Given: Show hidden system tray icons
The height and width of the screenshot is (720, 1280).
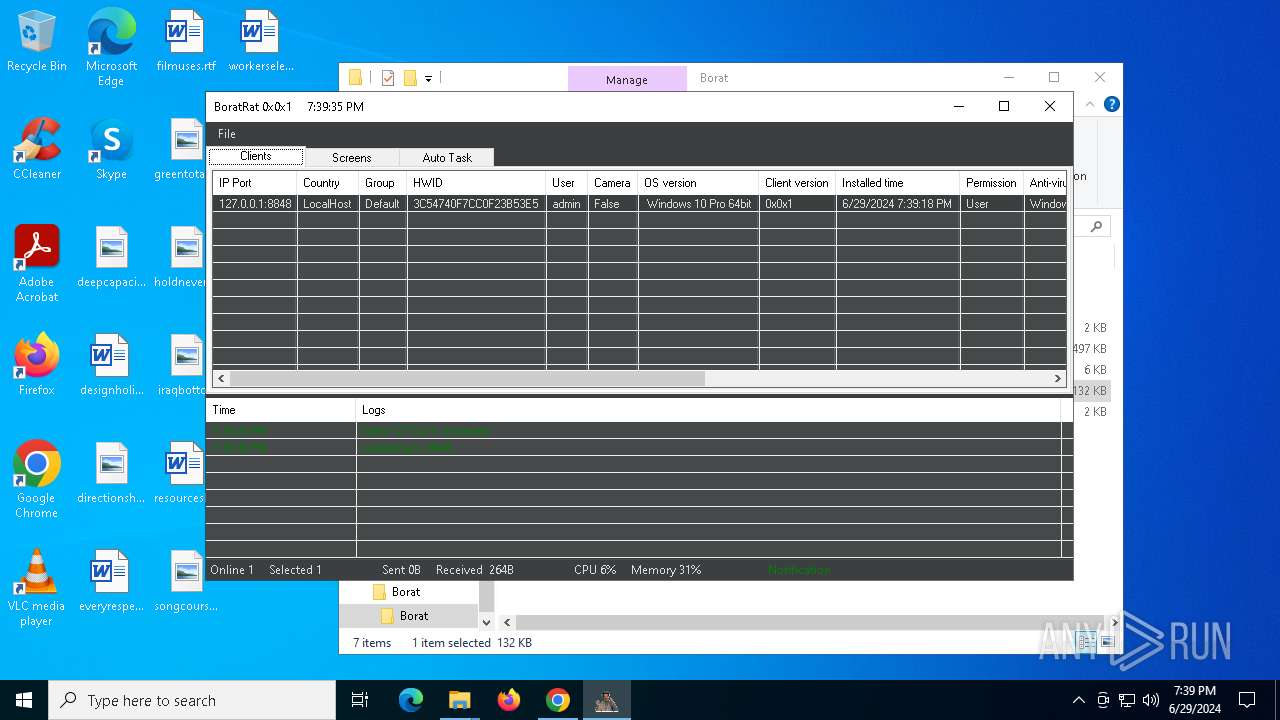Looking at the screenshot, I should click(x=1078, y=700).
